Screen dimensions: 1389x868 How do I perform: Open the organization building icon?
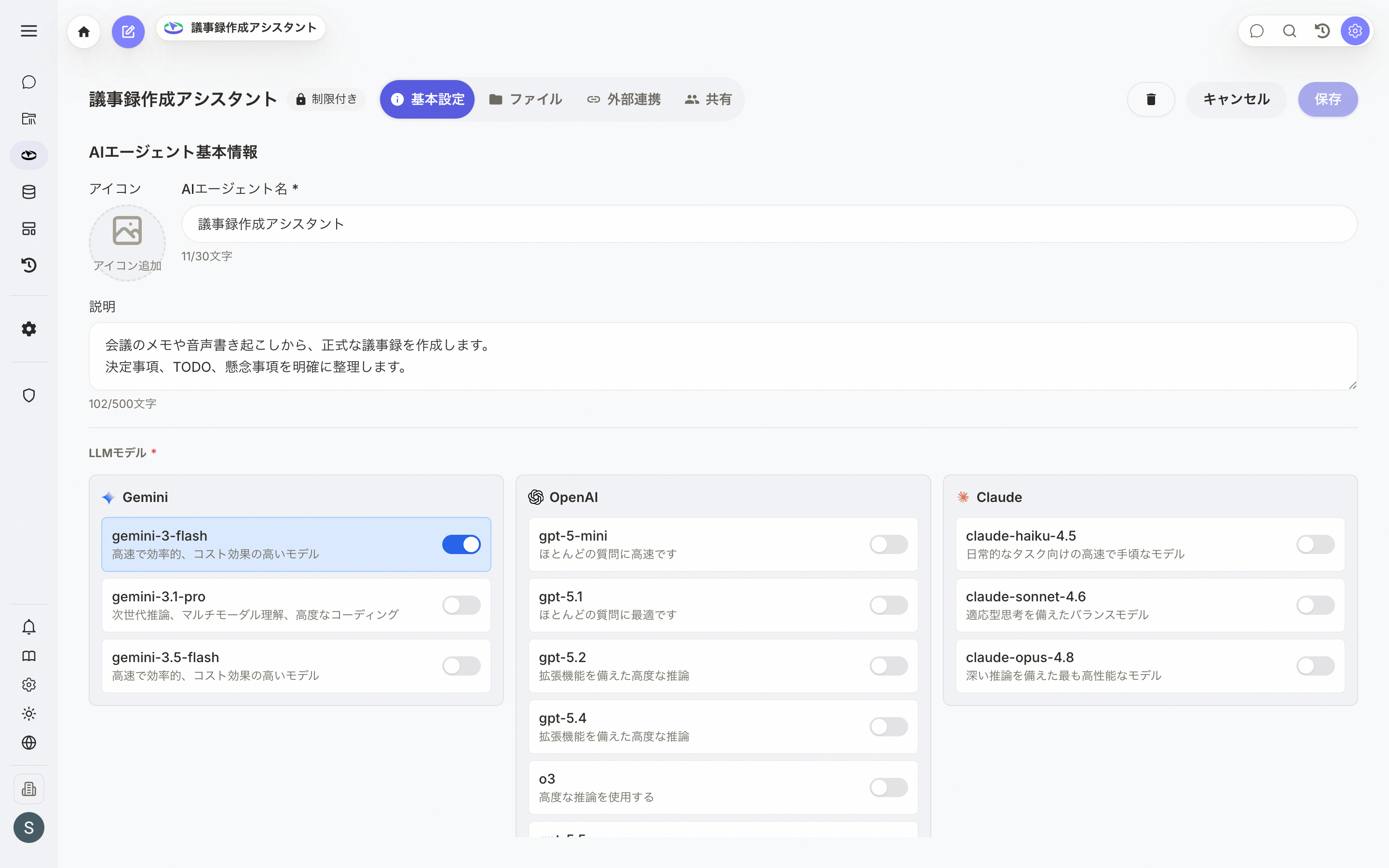[x=29, y=789]
